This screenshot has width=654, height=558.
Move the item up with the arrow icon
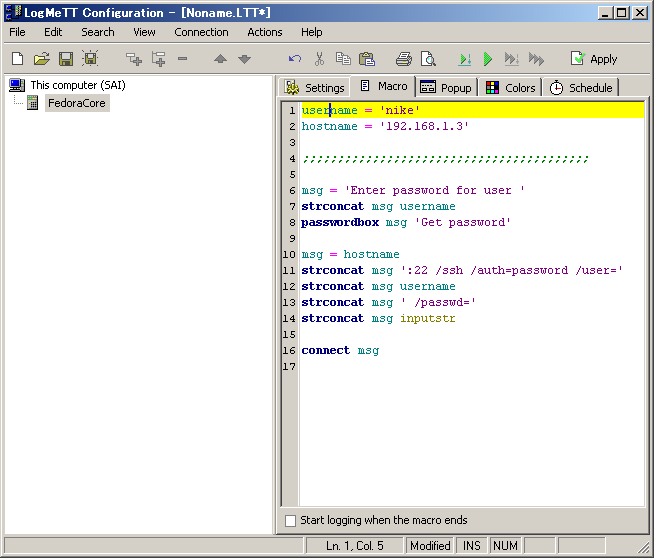(220, 59)
